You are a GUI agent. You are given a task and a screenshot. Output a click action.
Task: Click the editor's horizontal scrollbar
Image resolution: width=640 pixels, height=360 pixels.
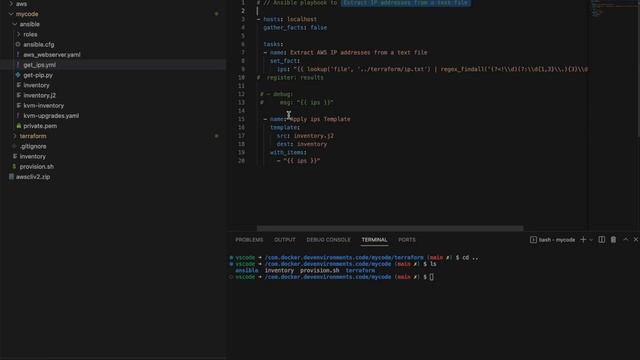point(390,228)
